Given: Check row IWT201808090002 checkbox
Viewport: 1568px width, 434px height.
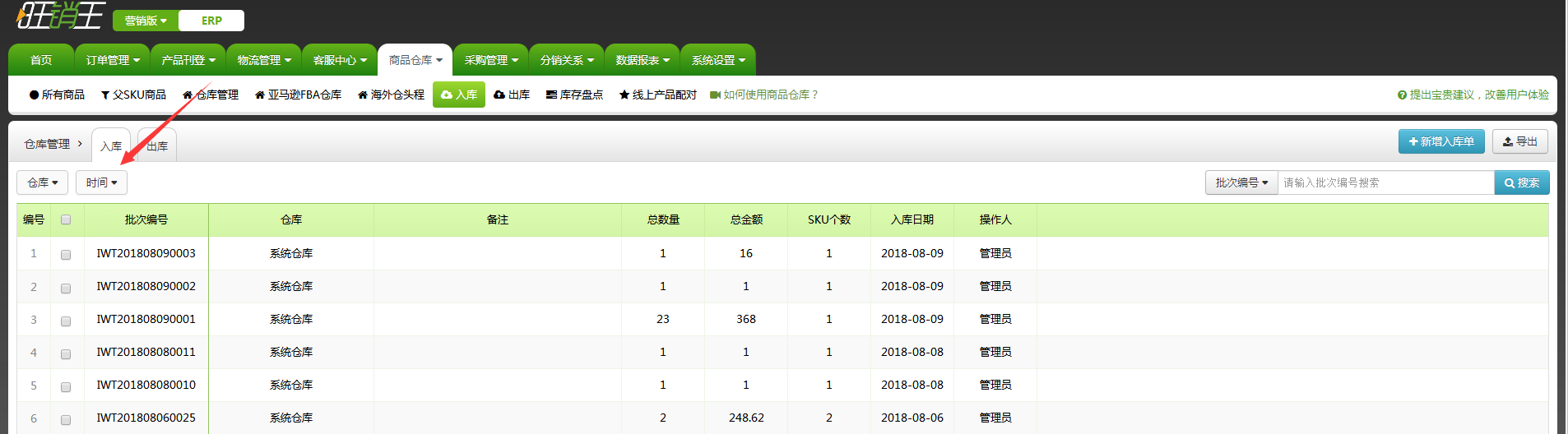Looking at the screenshot, I should click(66, 288).
